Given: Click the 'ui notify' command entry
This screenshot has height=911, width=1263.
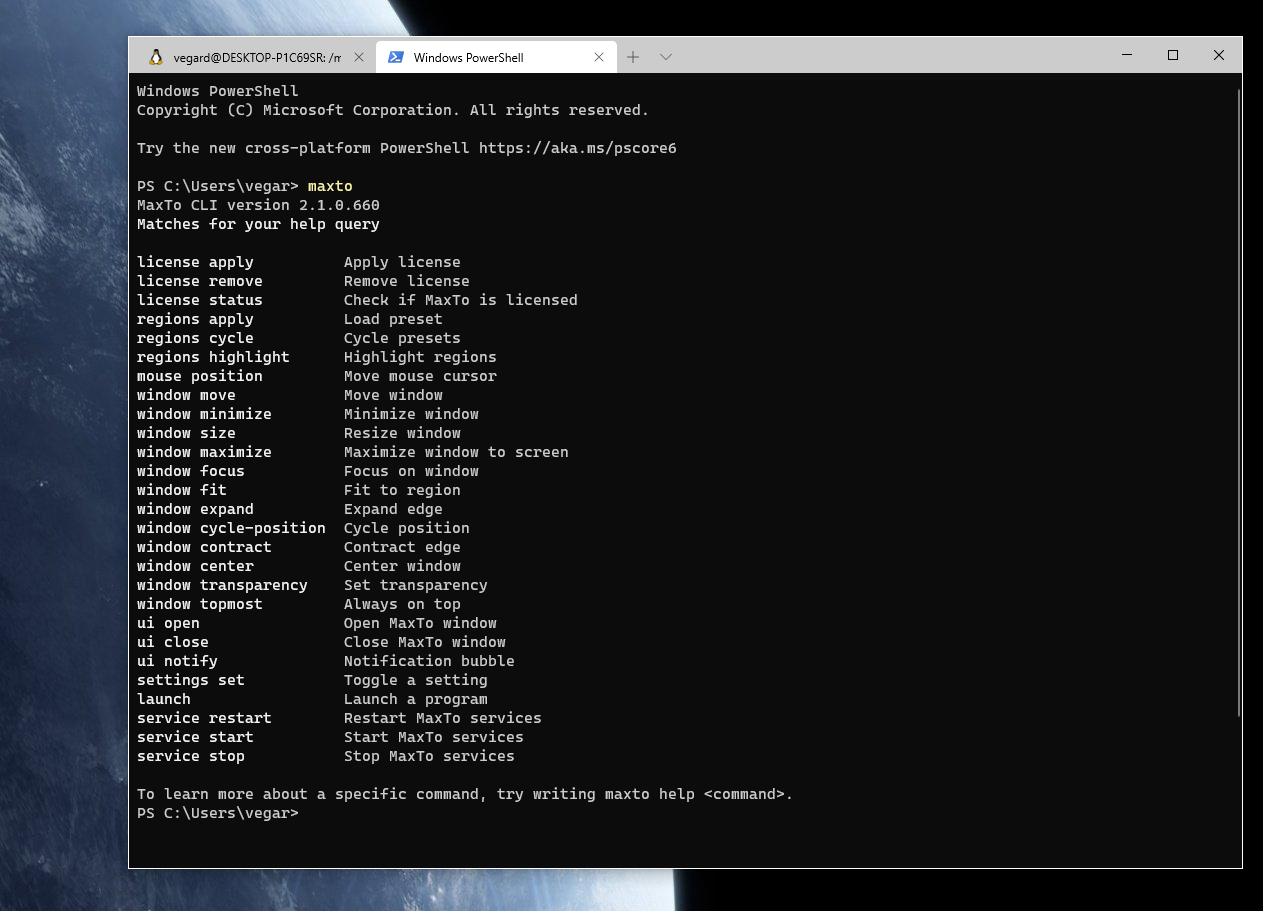Looking at the screenshot, I should pos(177,660).
